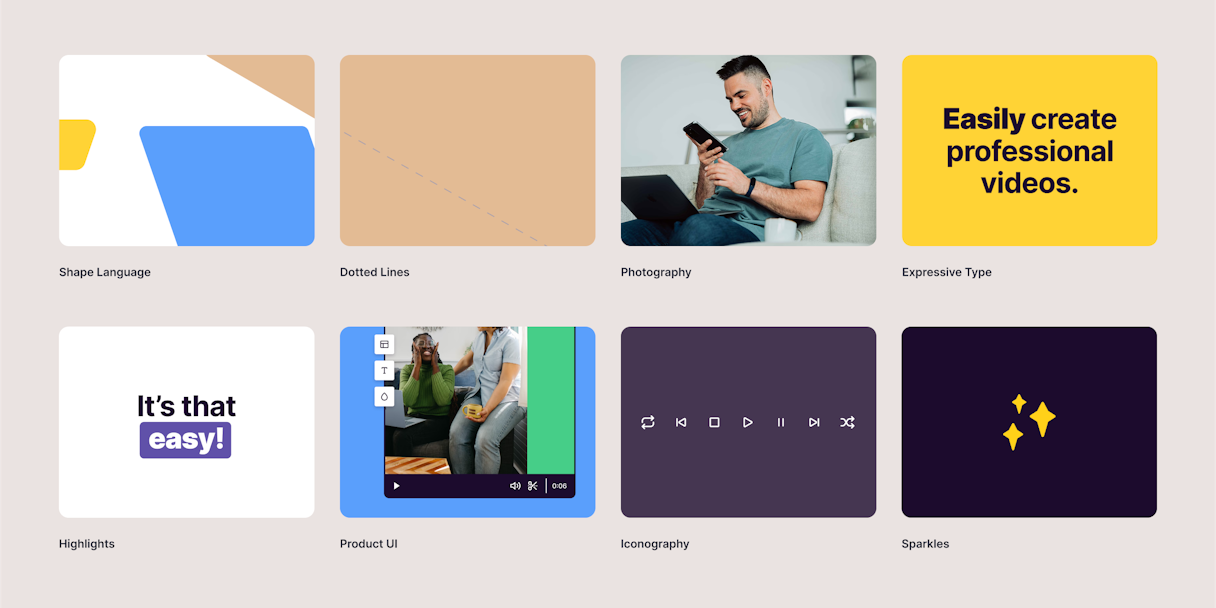Click the pause icon
The width and height of the screenshot is (1216, 608).
point(781,422)
